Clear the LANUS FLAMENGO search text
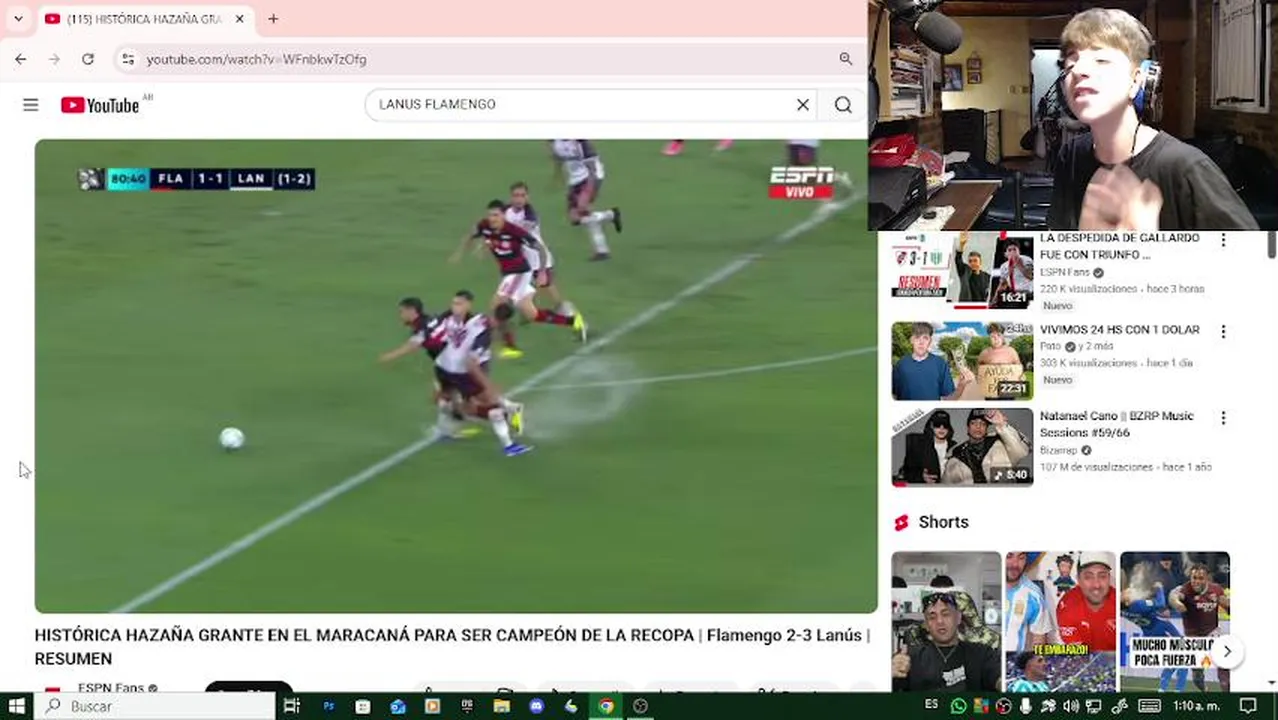The height and width of the screenshot is (720, 1278). 802,104
